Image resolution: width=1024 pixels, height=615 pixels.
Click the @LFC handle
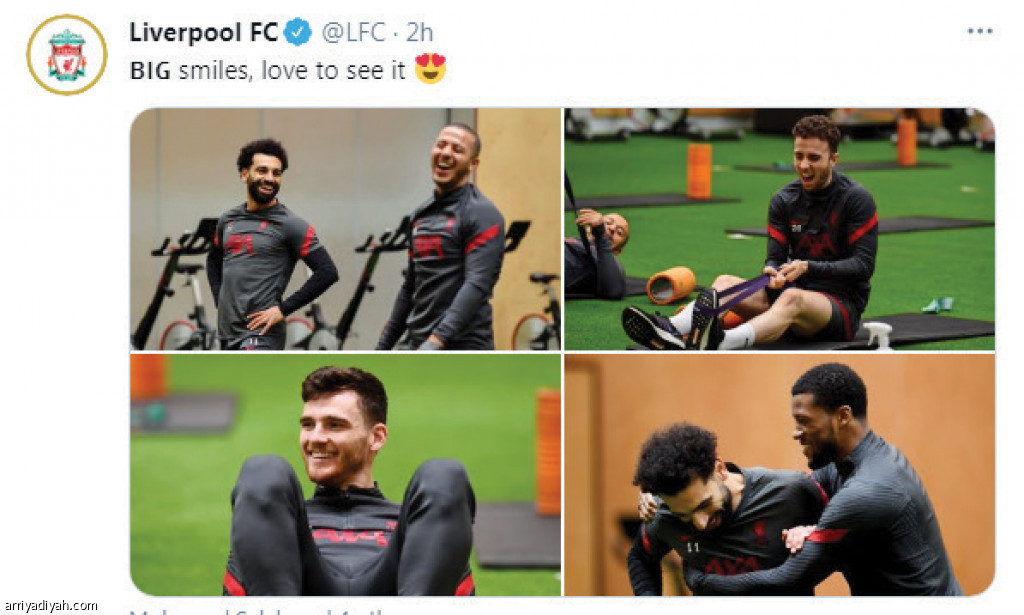[353, 32]
